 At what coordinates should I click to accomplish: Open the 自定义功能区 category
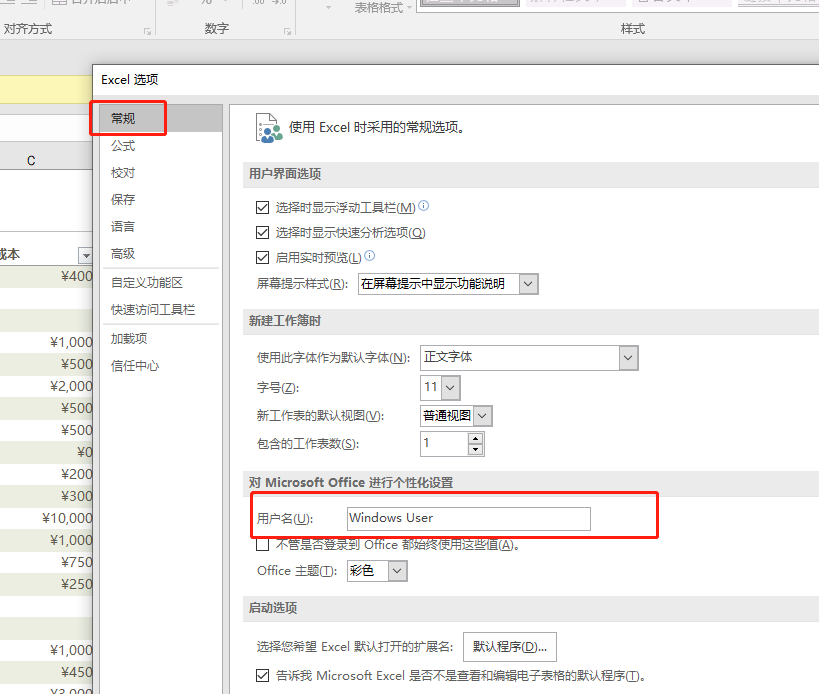click(x=147, y=283)
